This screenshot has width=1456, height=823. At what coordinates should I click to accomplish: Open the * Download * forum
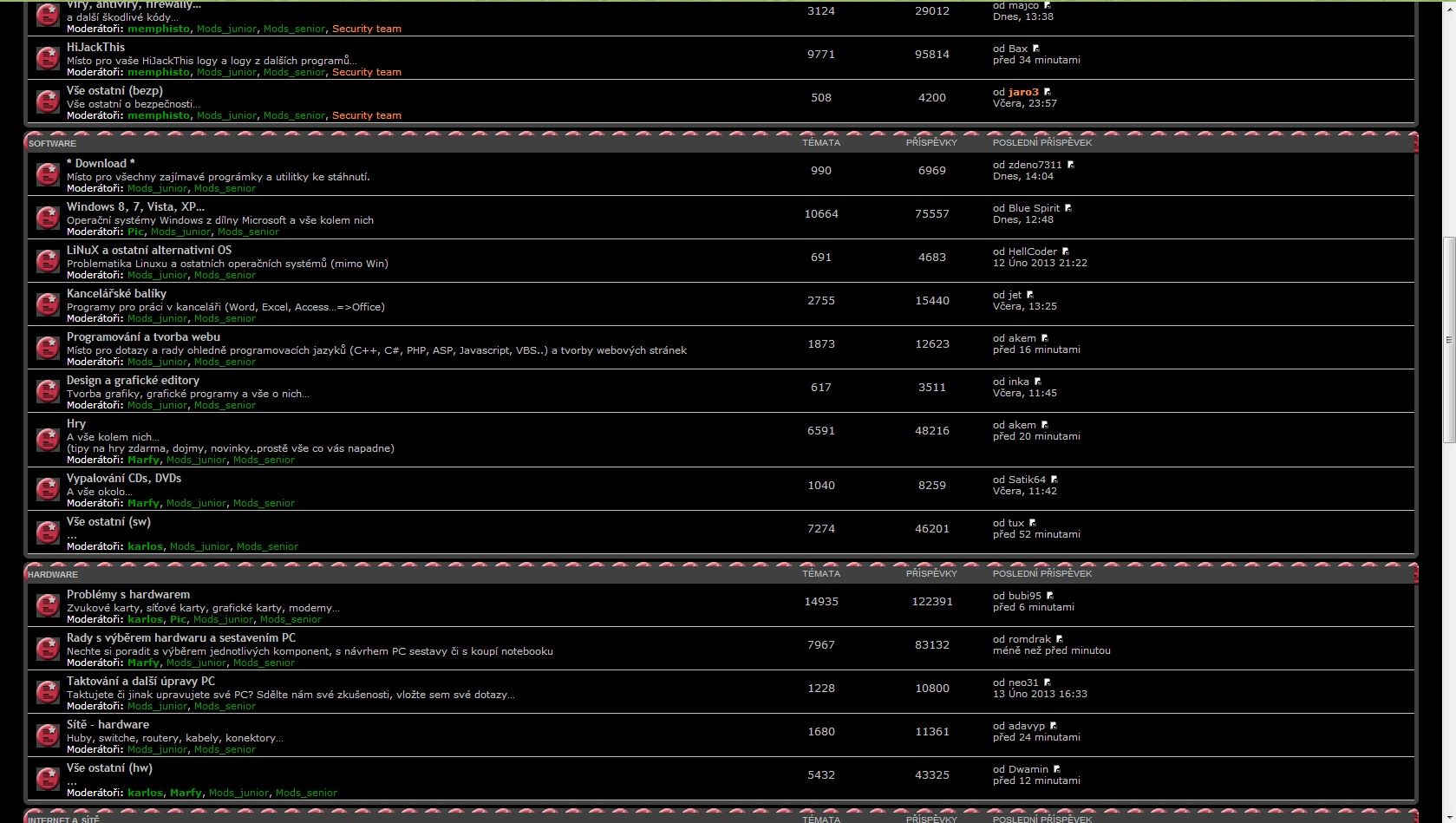(101, 163)
